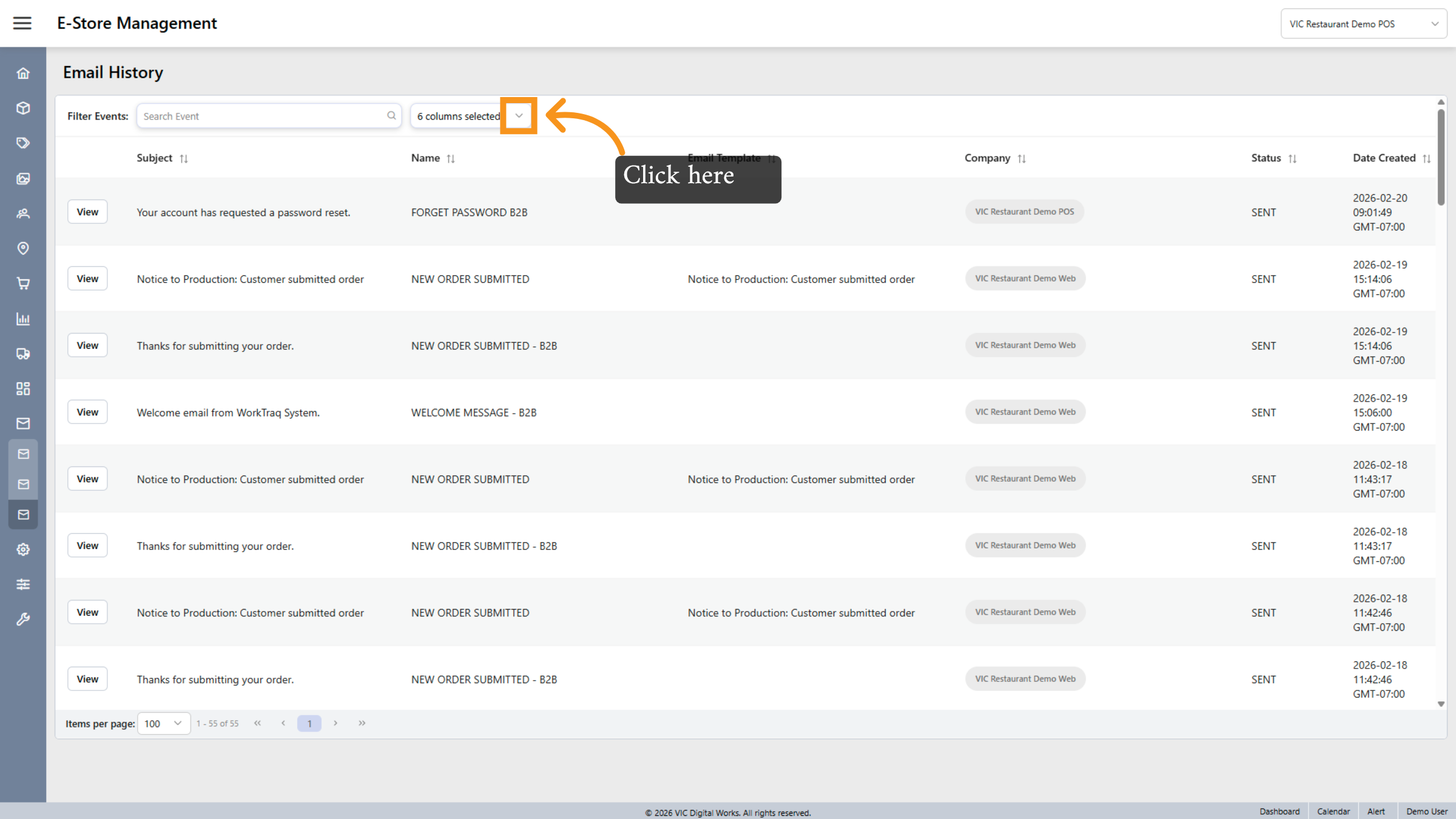
Task: Open the Customers icon in sidebar
Action: pos(23,214)
